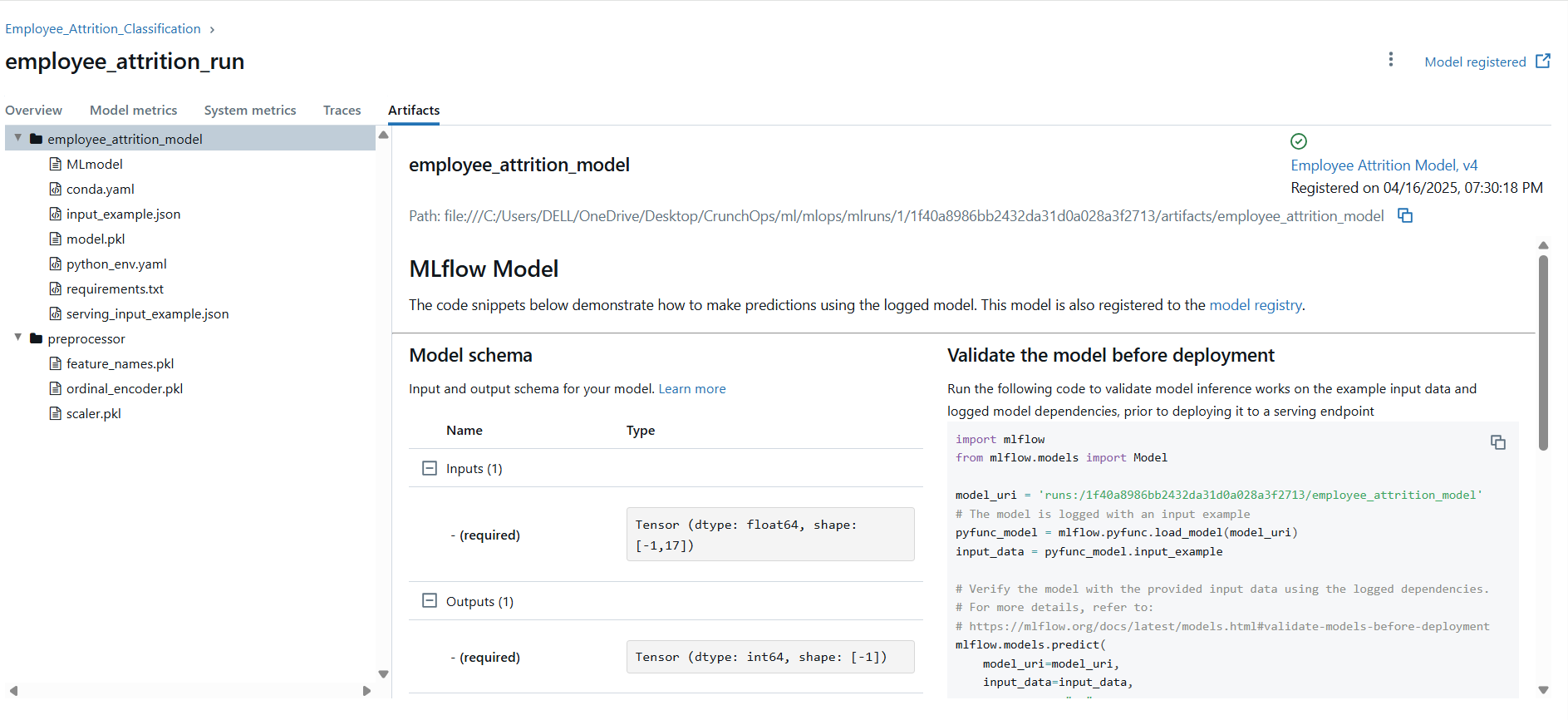The width and height of the screenshot is (1568, 720).
Task: Click the employee_attrition_model folder icon
Action: (36, 139)
